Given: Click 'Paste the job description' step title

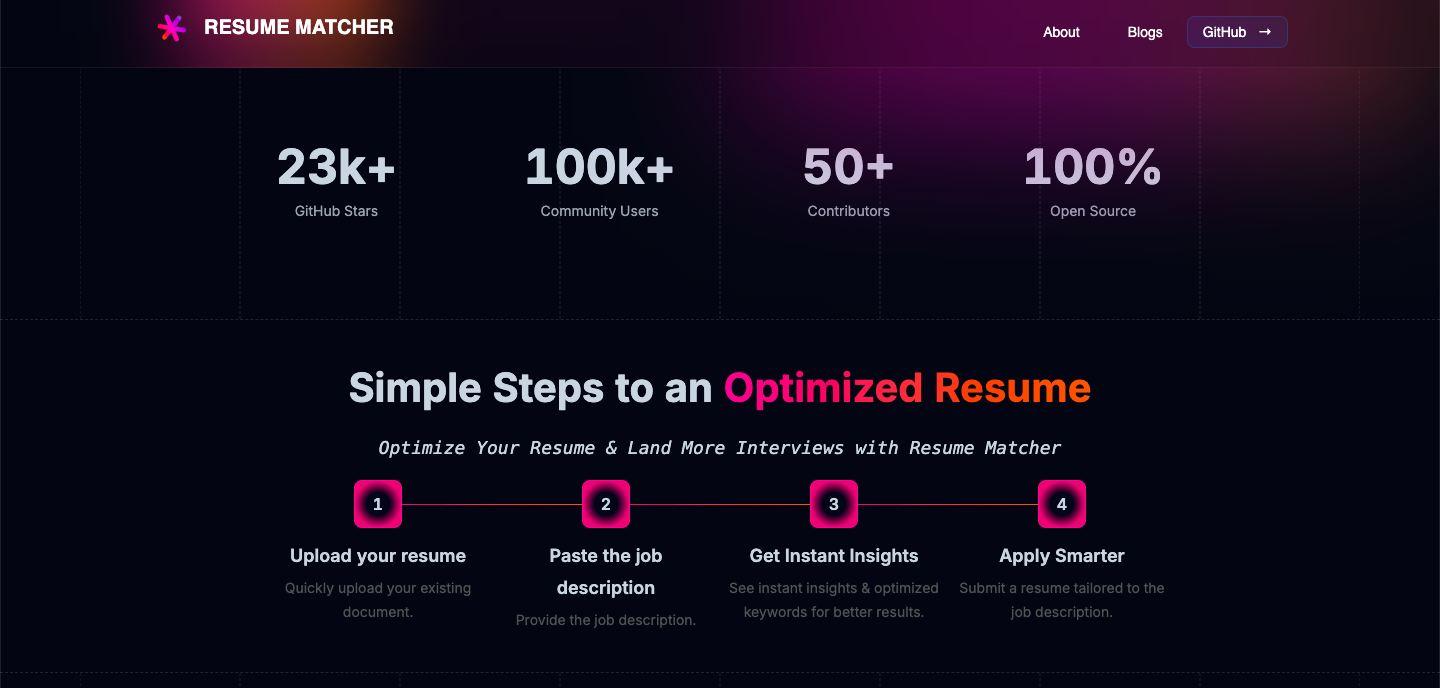Looking at the screenshot, I should [606, 572].
